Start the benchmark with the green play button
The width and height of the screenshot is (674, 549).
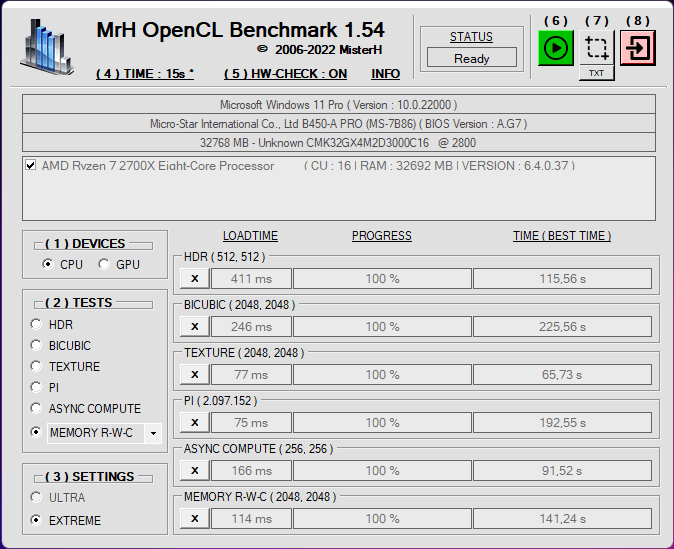(555, 48)
